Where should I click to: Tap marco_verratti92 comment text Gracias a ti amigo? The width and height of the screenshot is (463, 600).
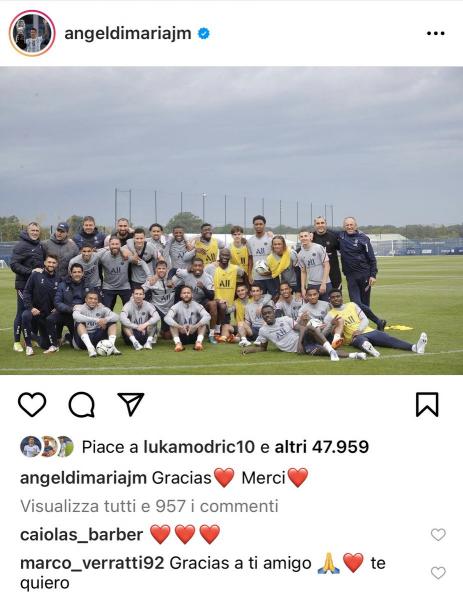click(x=240, y=563)
